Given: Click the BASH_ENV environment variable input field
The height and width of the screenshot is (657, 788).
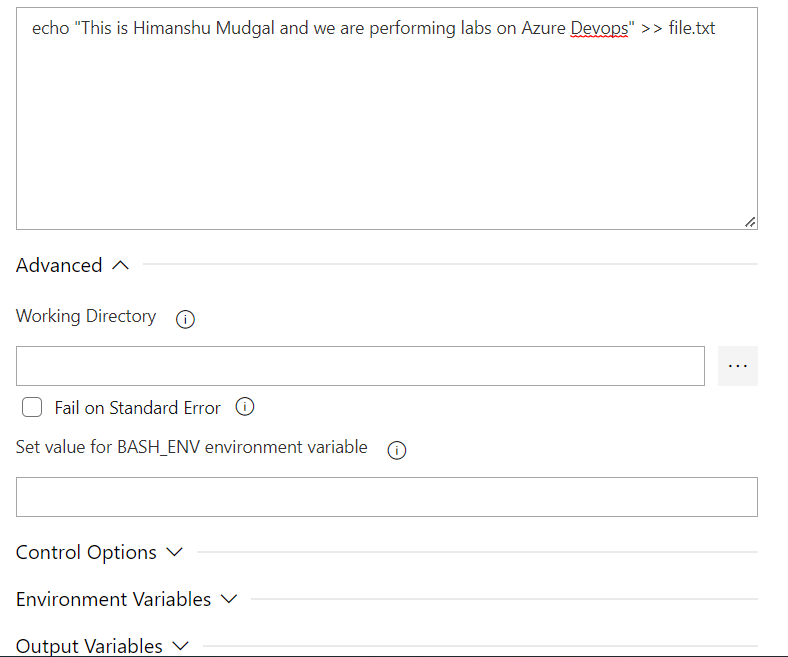Looking at the screenshot, I should (x=386, y=497).
